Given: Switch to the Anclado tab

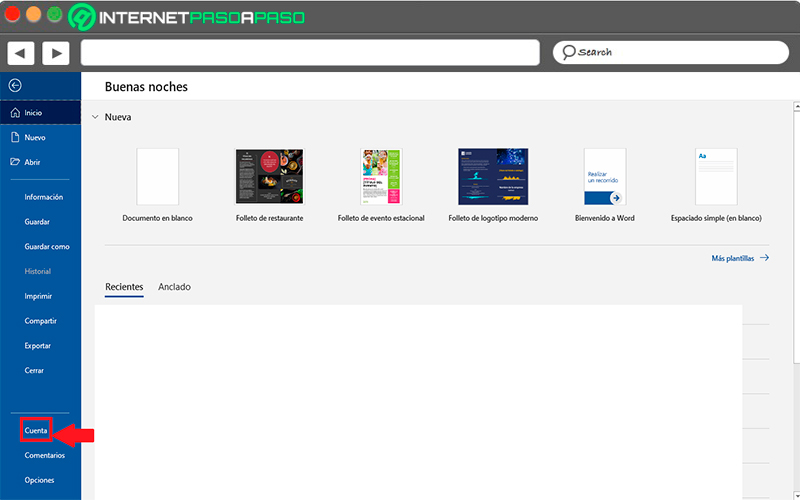Looking at the screenshot, I should [174, 287].
